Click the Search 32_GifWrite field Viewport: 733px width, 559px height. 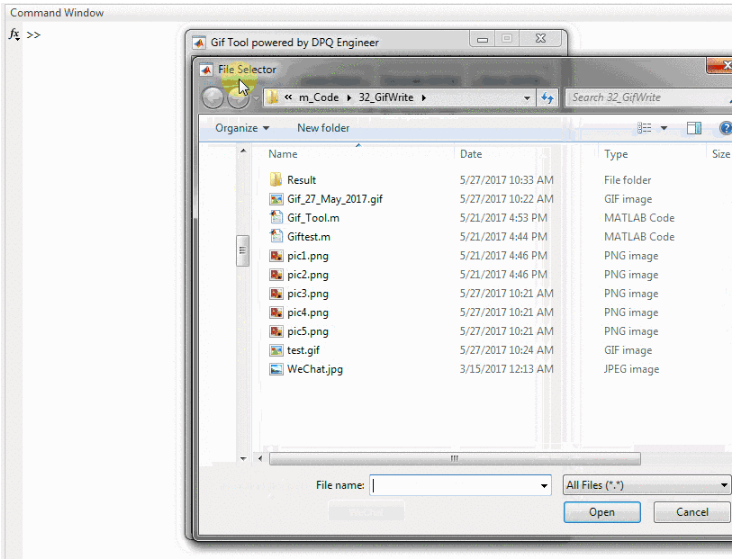pos(647,97)
